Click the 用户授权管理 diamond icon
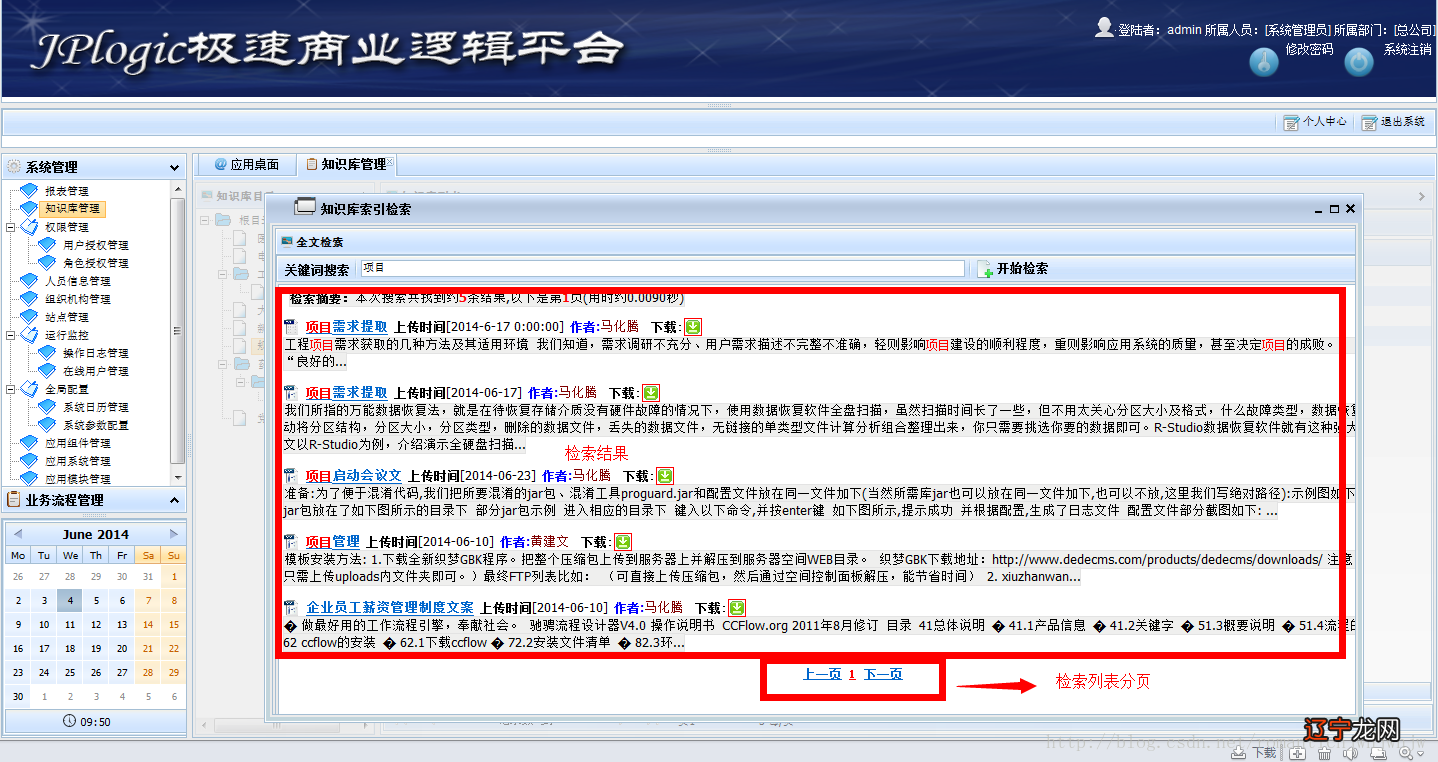 coord(47,245)
